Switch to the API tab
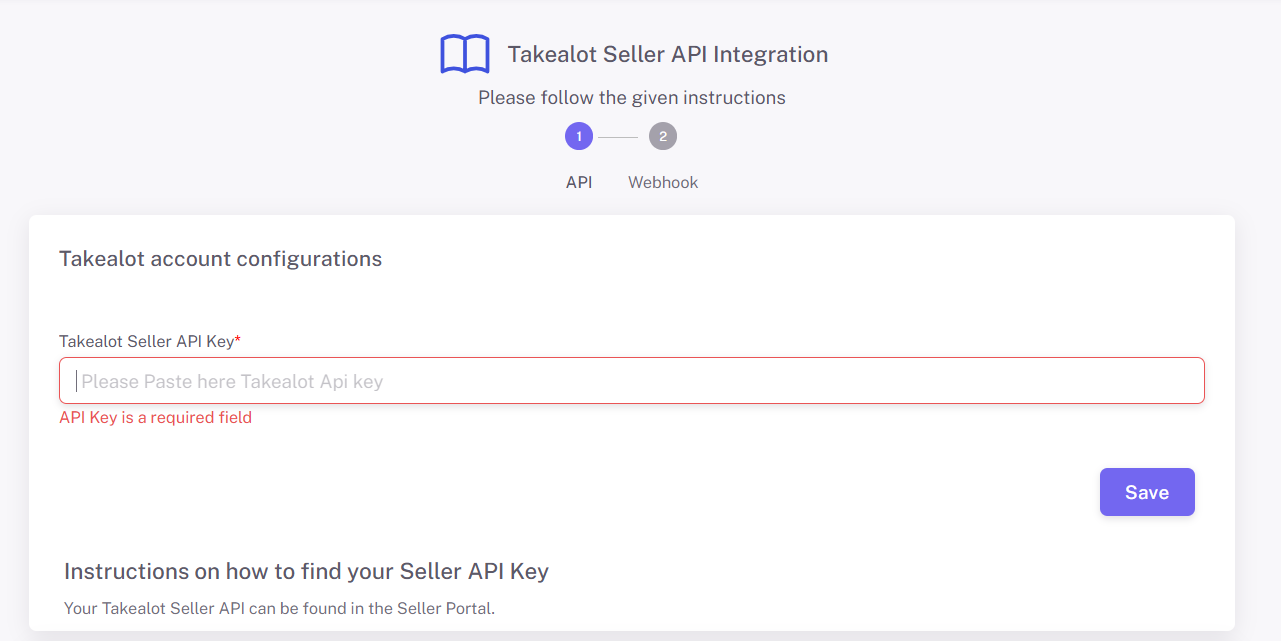1281x641 pixels. (579, 182)
